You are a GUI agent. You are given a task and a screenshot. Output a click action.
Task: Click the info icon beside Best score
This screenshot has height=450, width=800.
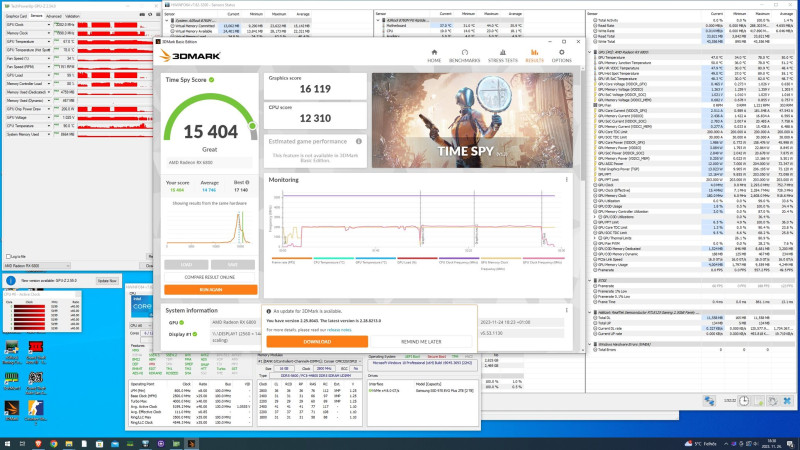pos(247,182)
